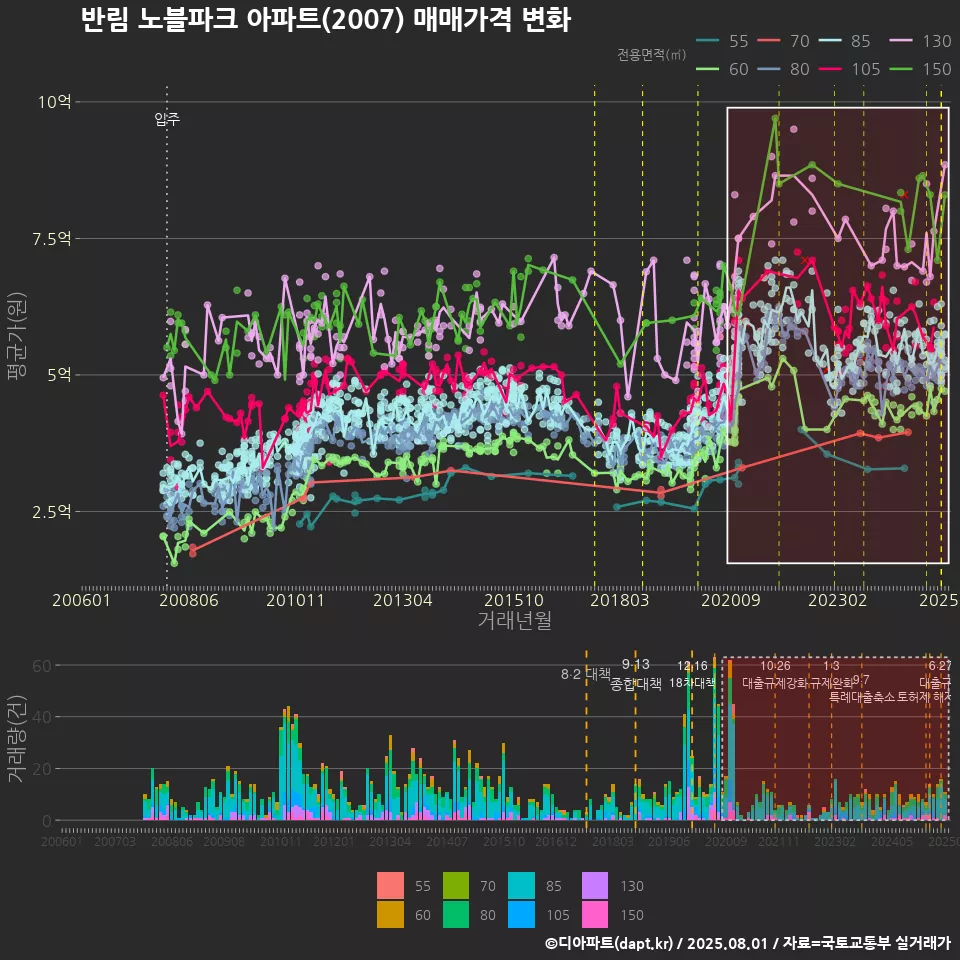Image resolution: width=960 pixels, height=960 pixels.
Task: Click 201011 on the price chart x-axis
Action: pyautogui.click(x=295, y=600)
